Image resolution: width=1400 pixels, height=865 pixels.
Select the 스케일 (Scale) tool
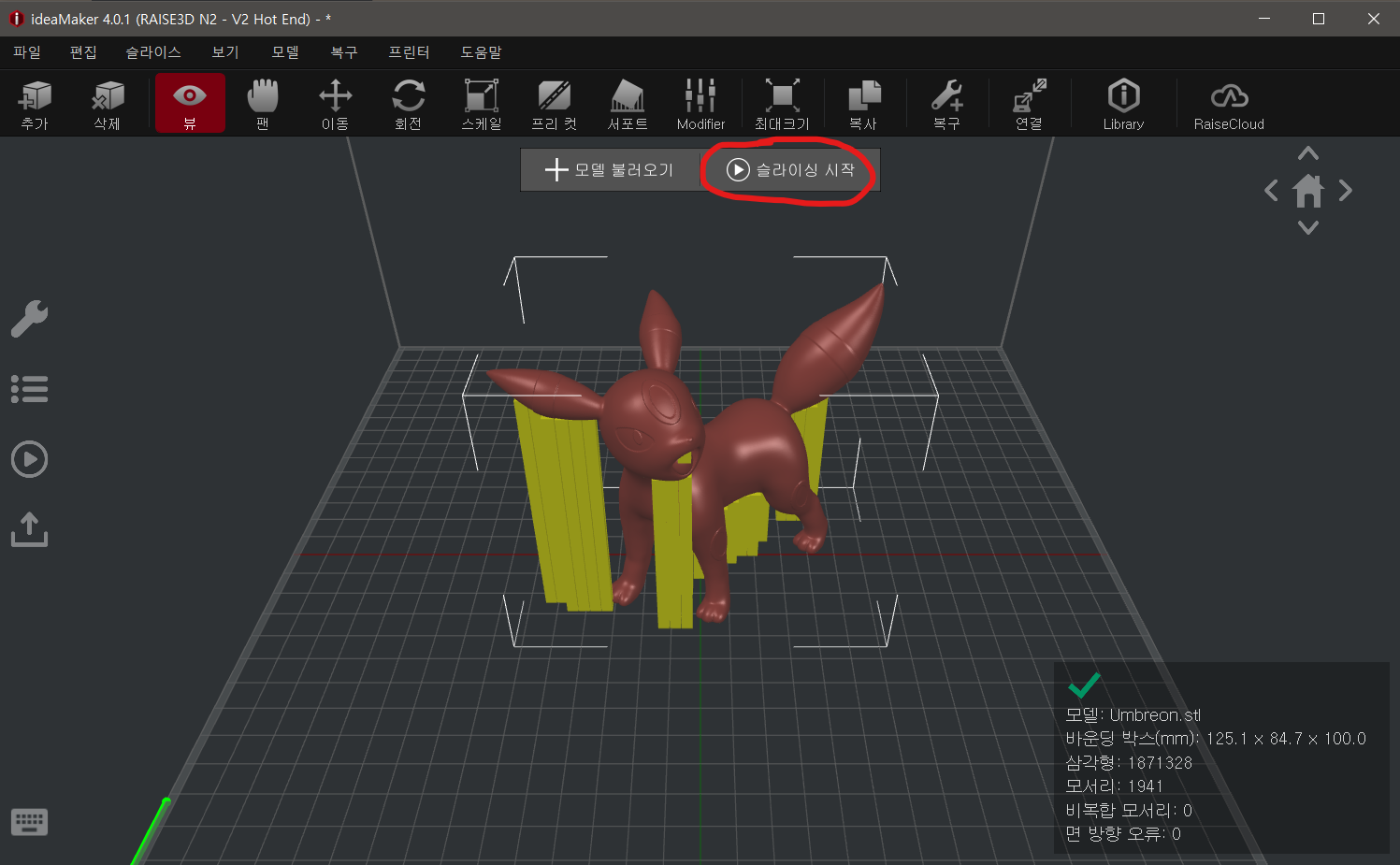tap(482, 104)
